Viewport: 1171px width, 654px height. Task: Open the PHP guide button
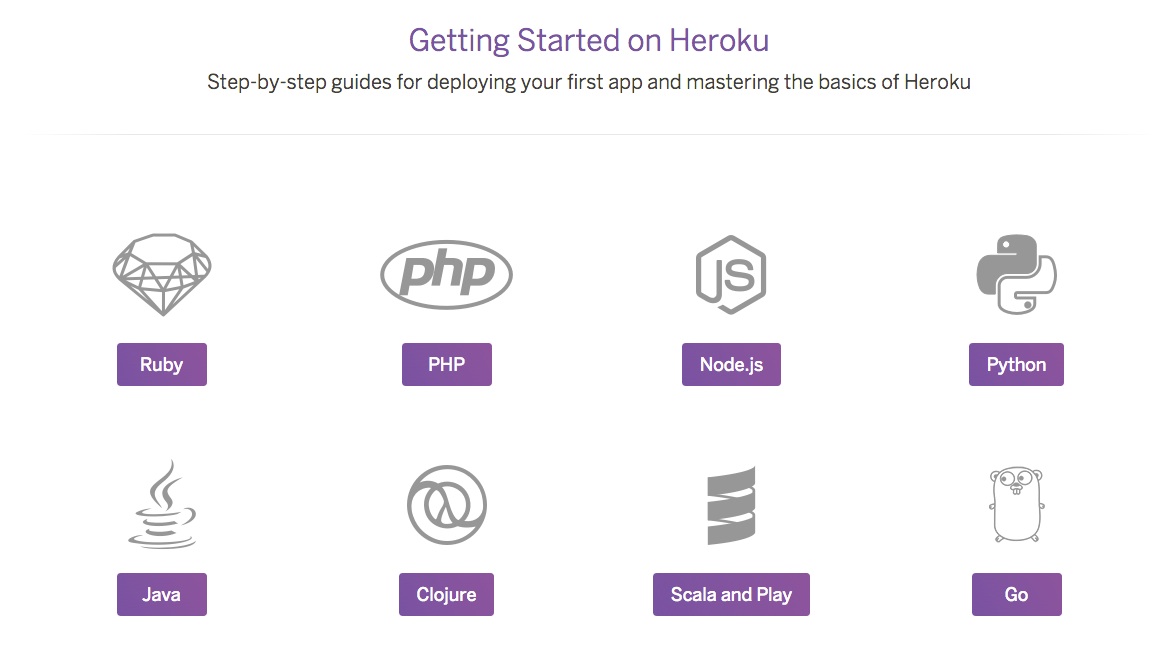(447, 364)
